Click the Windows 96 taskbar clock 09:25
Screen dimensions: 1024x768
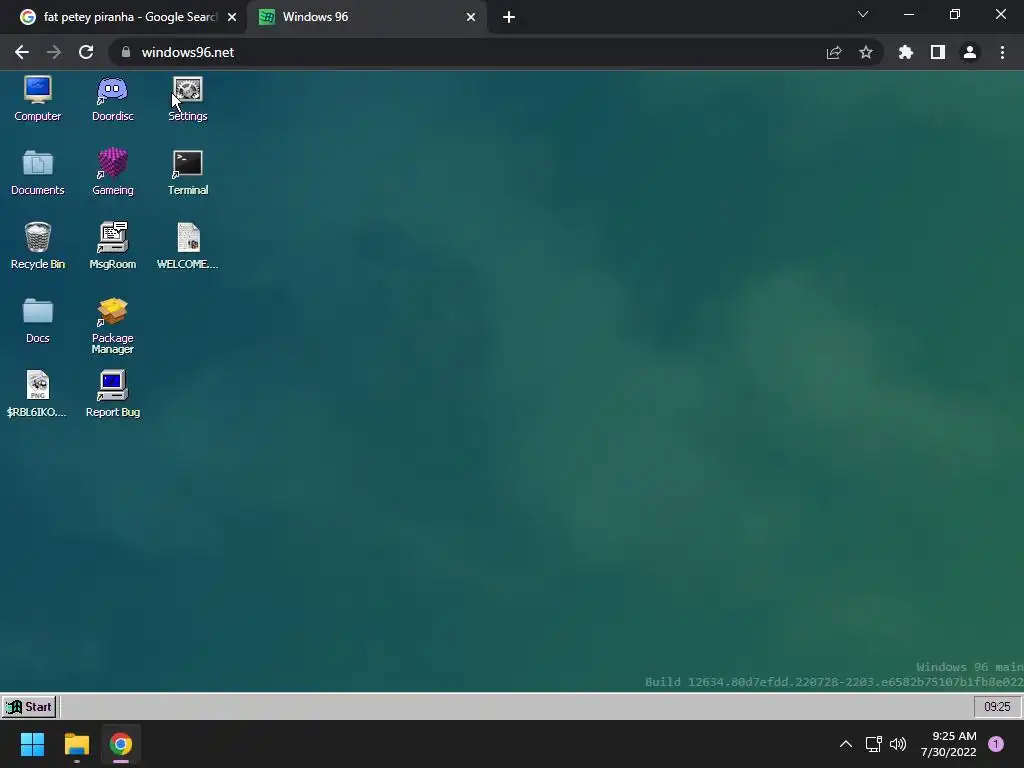(x=997, y=707)
